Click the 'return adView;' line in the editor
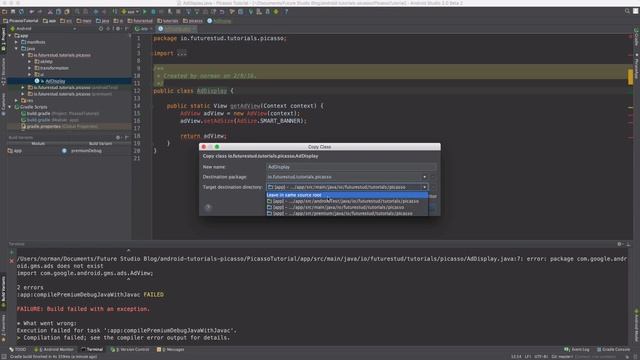This screenshot has width=640, height=360. pyautogui.click(x=203, y=136)
